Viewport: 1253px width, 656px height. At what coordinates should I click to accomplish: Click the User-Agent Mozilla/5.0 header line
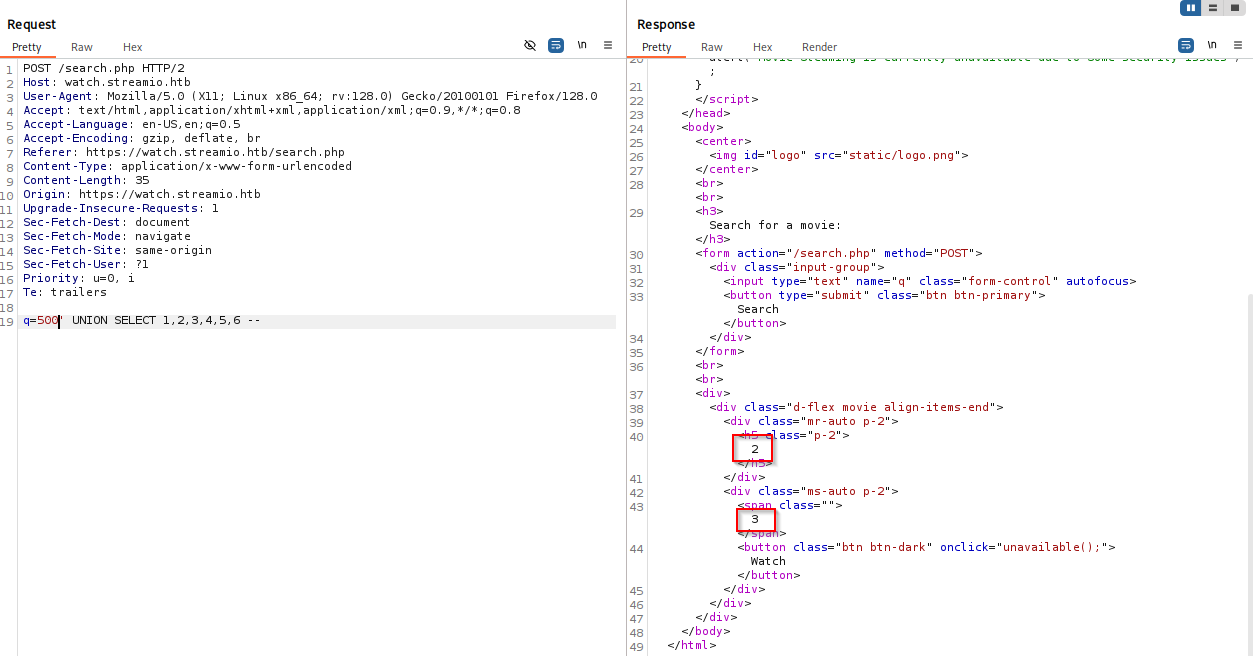coord(310,96)
